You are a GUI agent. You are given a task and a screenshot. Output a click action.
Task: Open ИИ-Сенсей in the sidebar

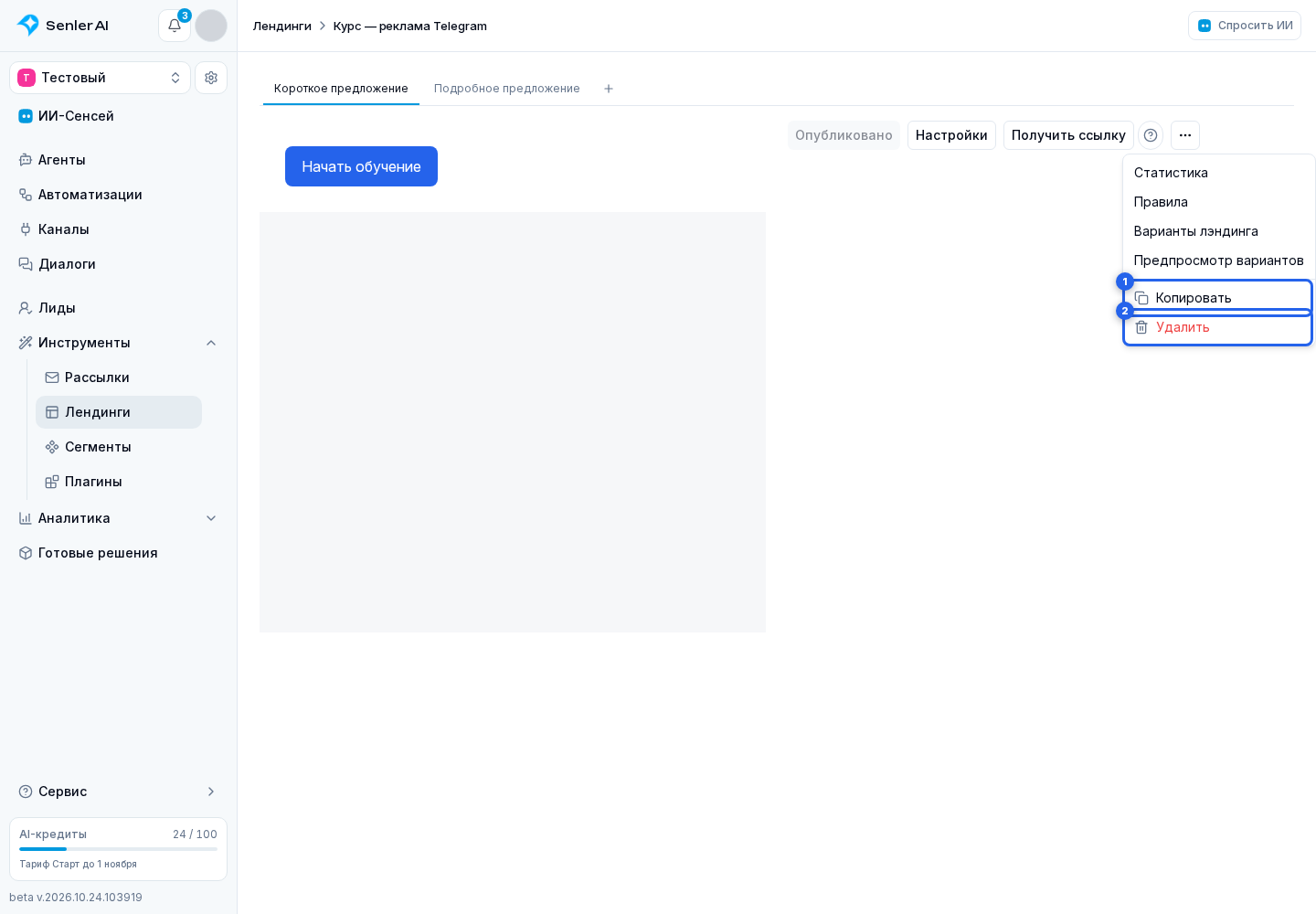click(119, 116)
